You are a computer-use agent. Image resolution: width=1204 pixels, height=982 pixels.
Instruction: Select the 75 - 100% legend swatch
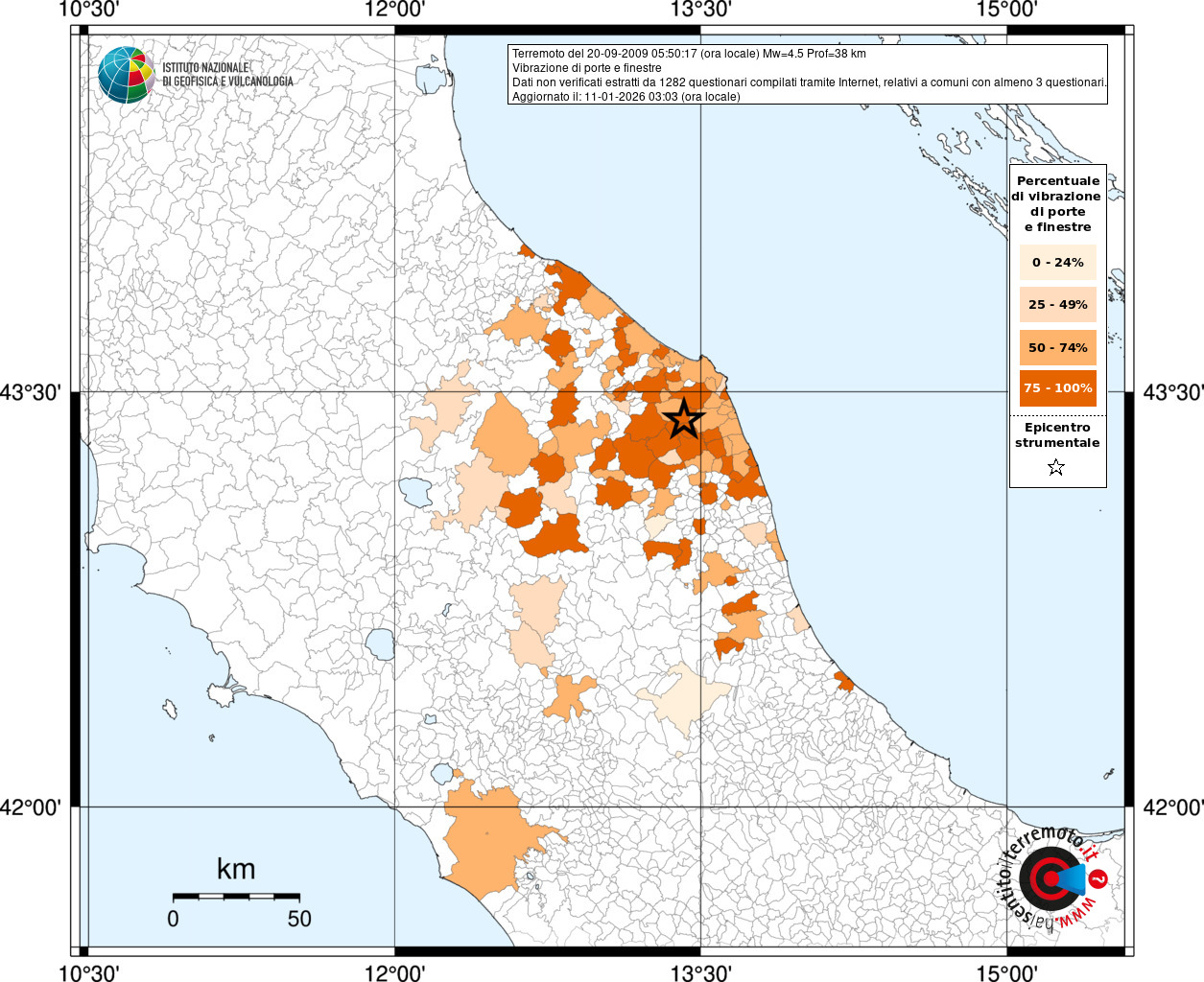[1057, 388]
